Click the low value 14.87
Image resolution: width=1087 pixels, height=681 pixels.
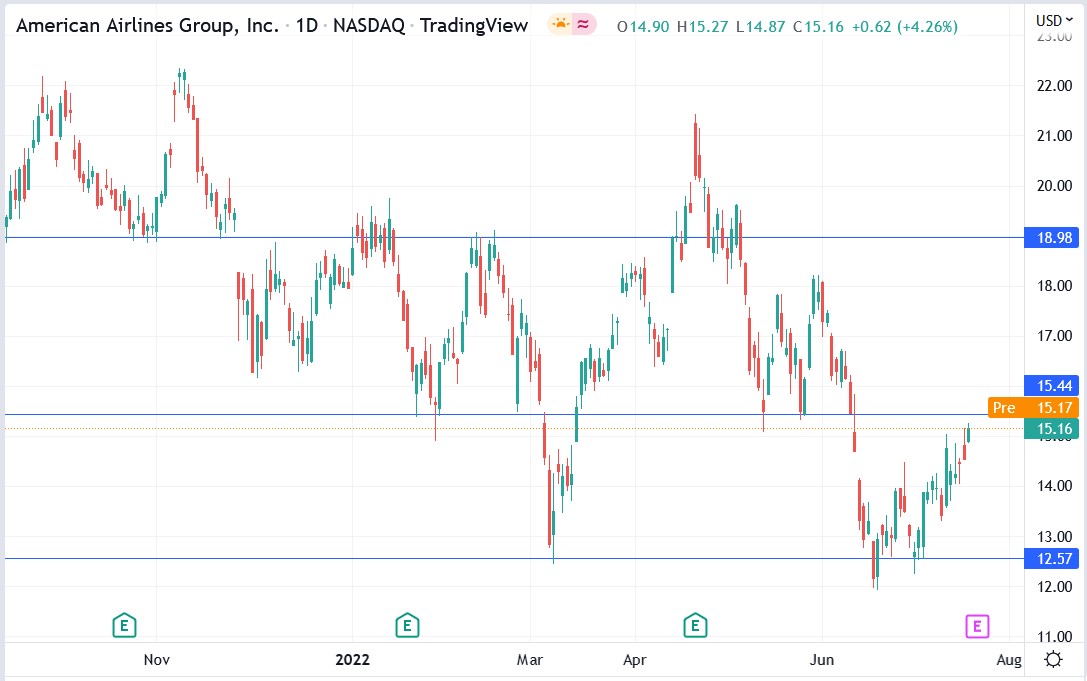(x=765, y=27)
